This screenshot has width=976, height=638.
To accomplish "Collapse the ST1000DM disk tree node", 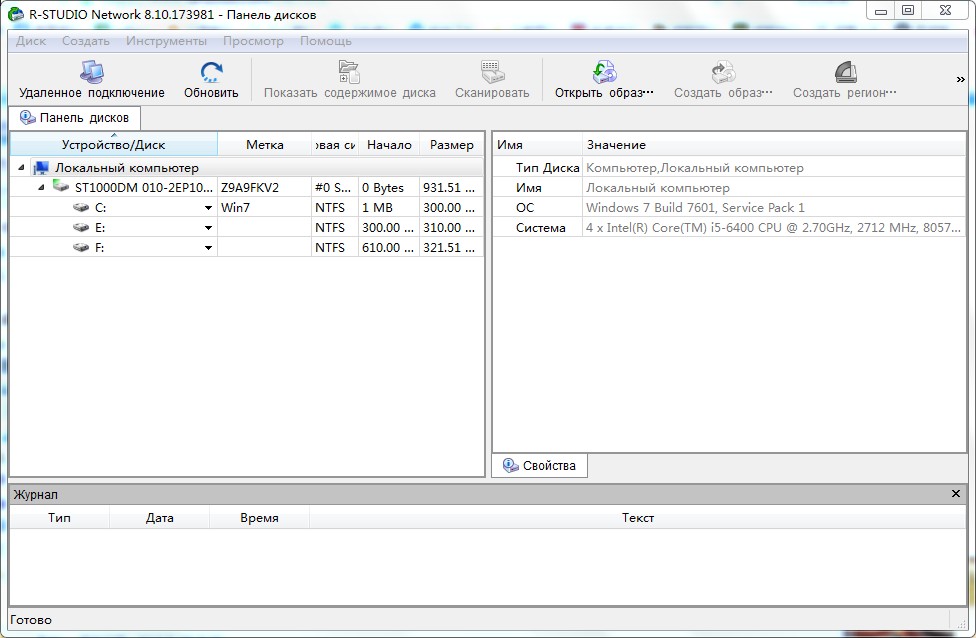I will 41,187.
